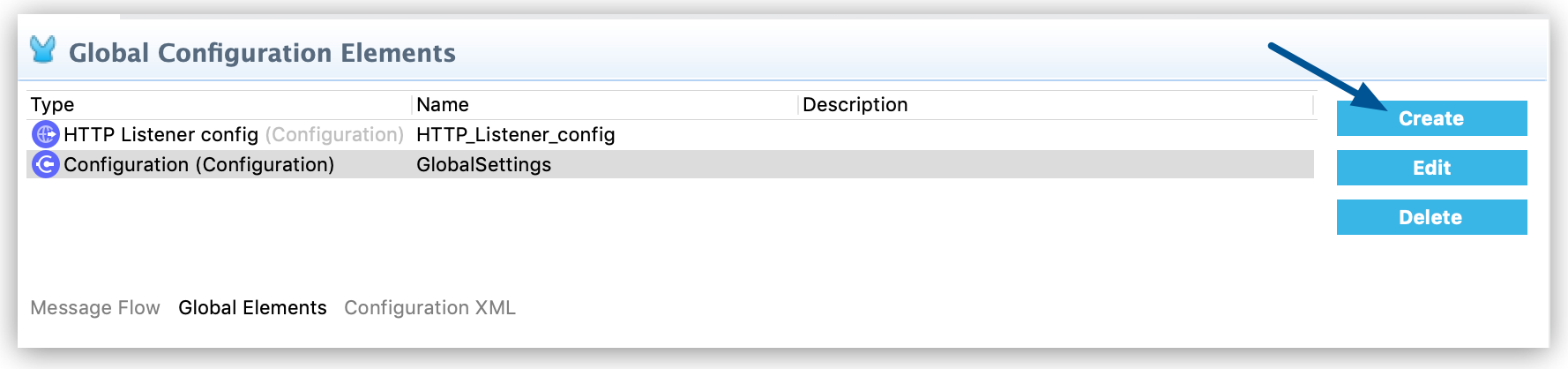The height and width of the screenshot is (369, 1568).
Task: Switch to the Message Flow tab
Action: [95, 307]
